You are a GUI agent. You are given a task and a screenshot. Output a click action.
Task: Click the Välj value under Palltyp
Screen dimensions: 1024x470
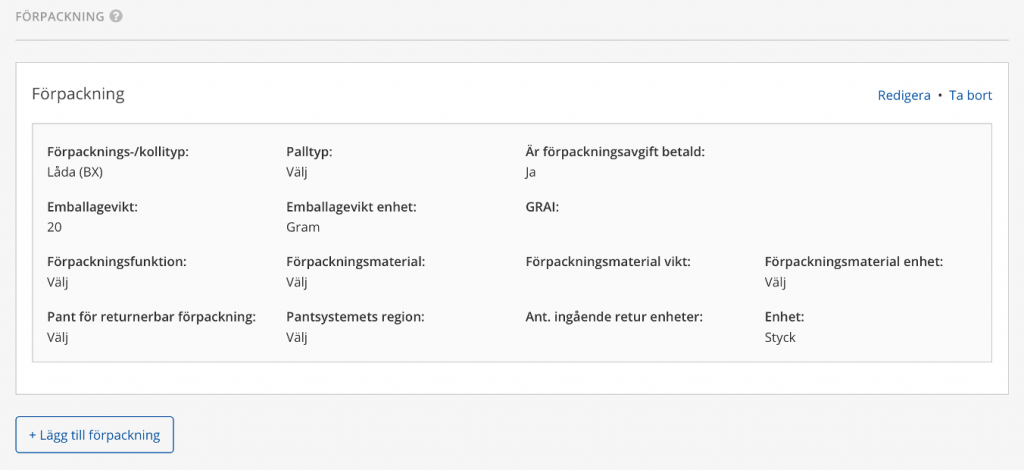[x=296, y=172]
